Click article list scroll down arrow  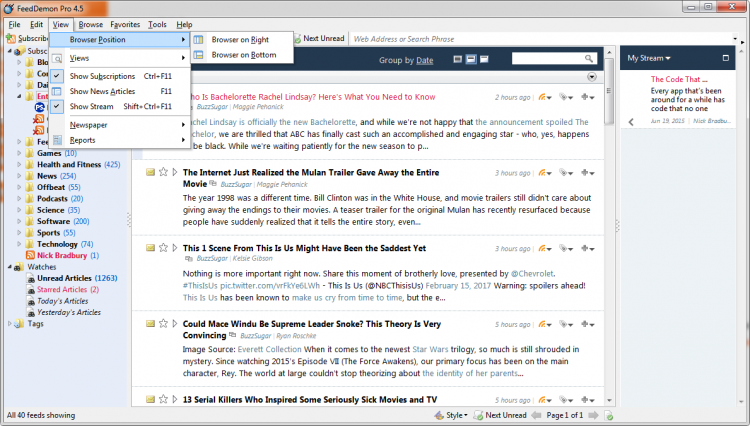[x=609, y=400]
